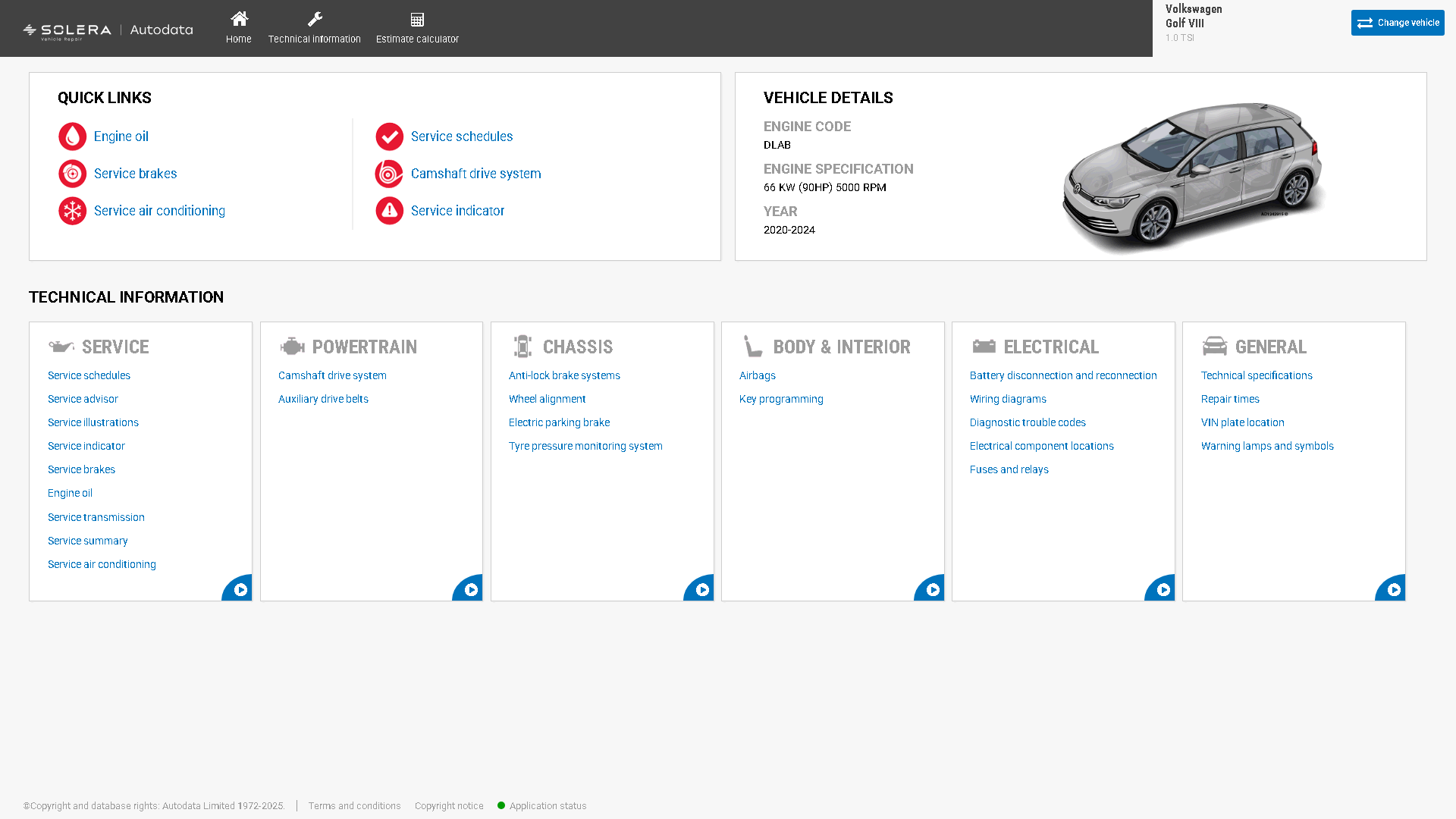Click the General car category icon
1456x819 pixels.
1215,347
